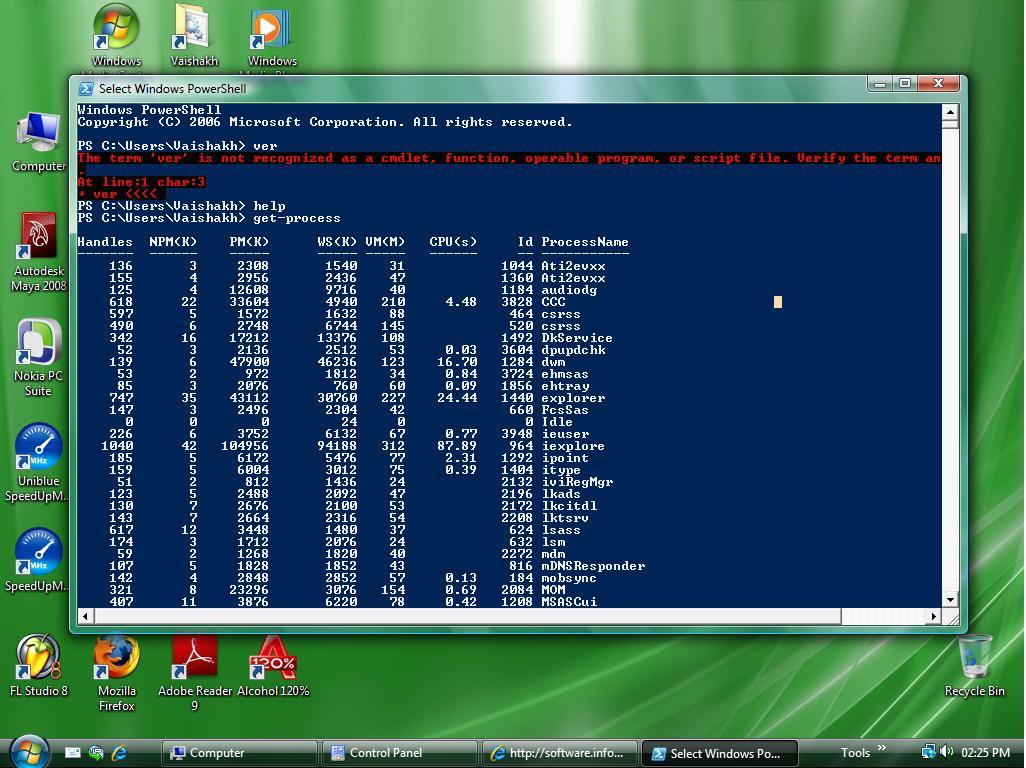Image resolution: width=1026 pixels, height=768 pixels.
Task: Click the 'MSASCui' process name
Action: 569,601
